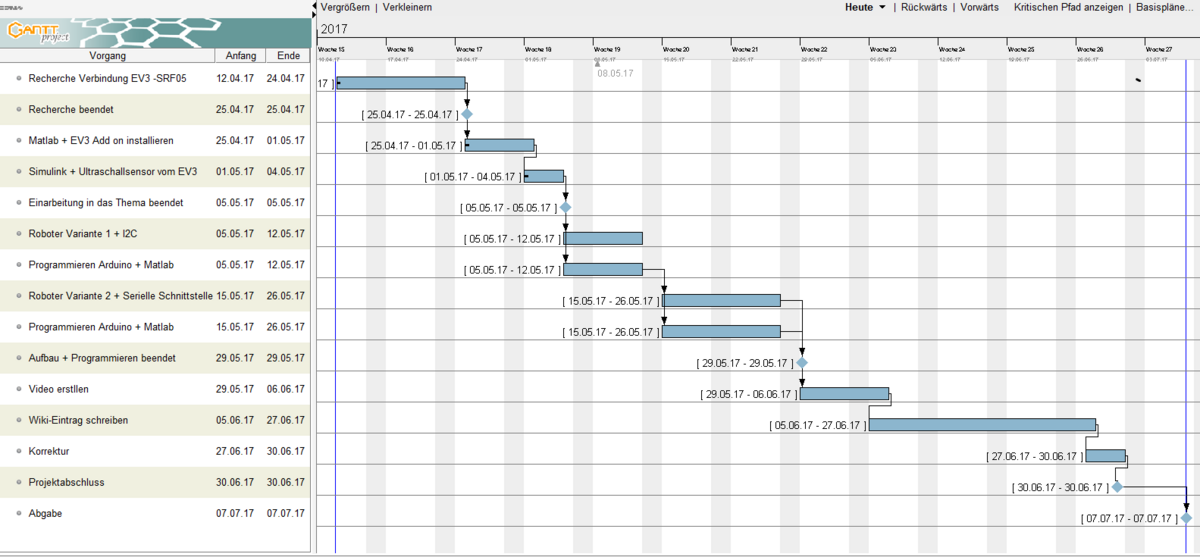Toggle Kritischen Pfad anzeigen

(x=1069, y=7)
